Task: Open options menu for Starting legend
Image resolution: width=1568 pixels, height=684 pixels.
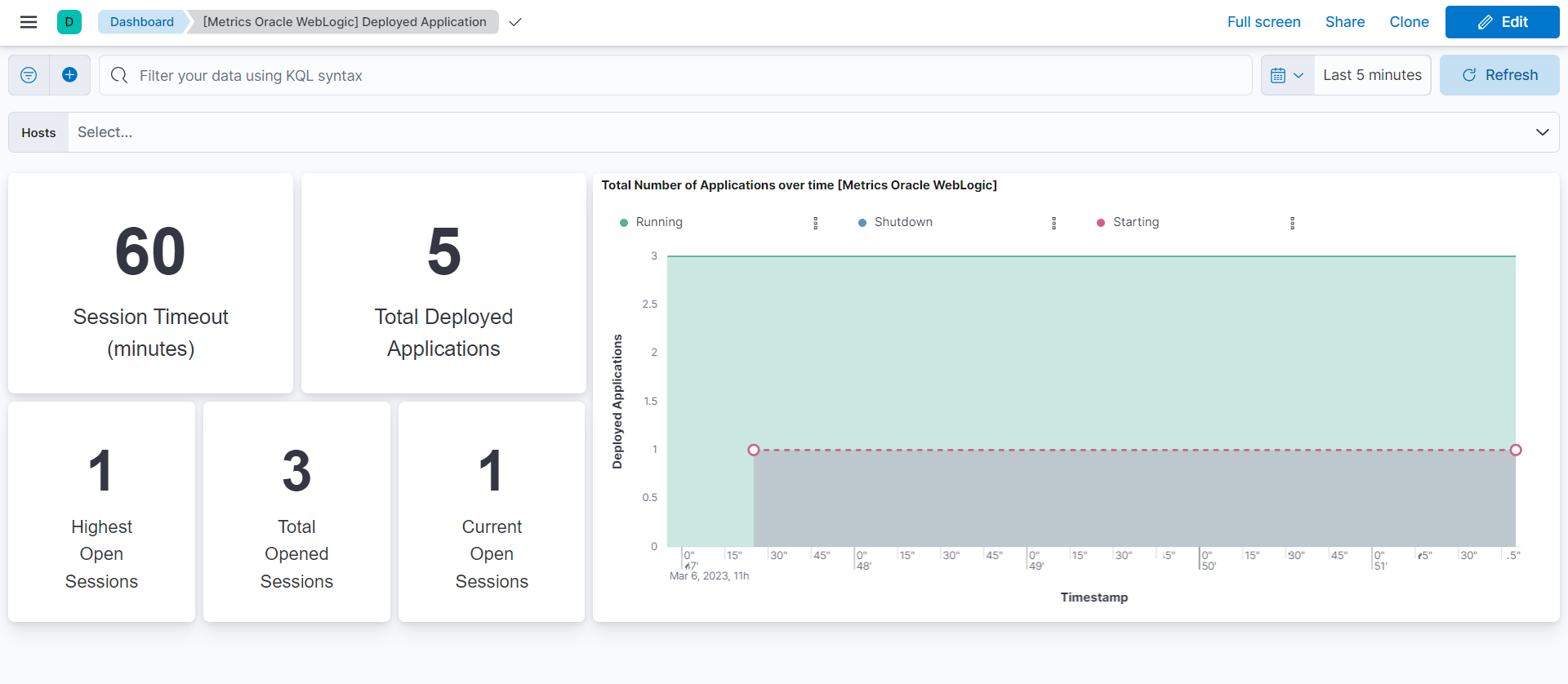Action: [x=1292, y=223]
